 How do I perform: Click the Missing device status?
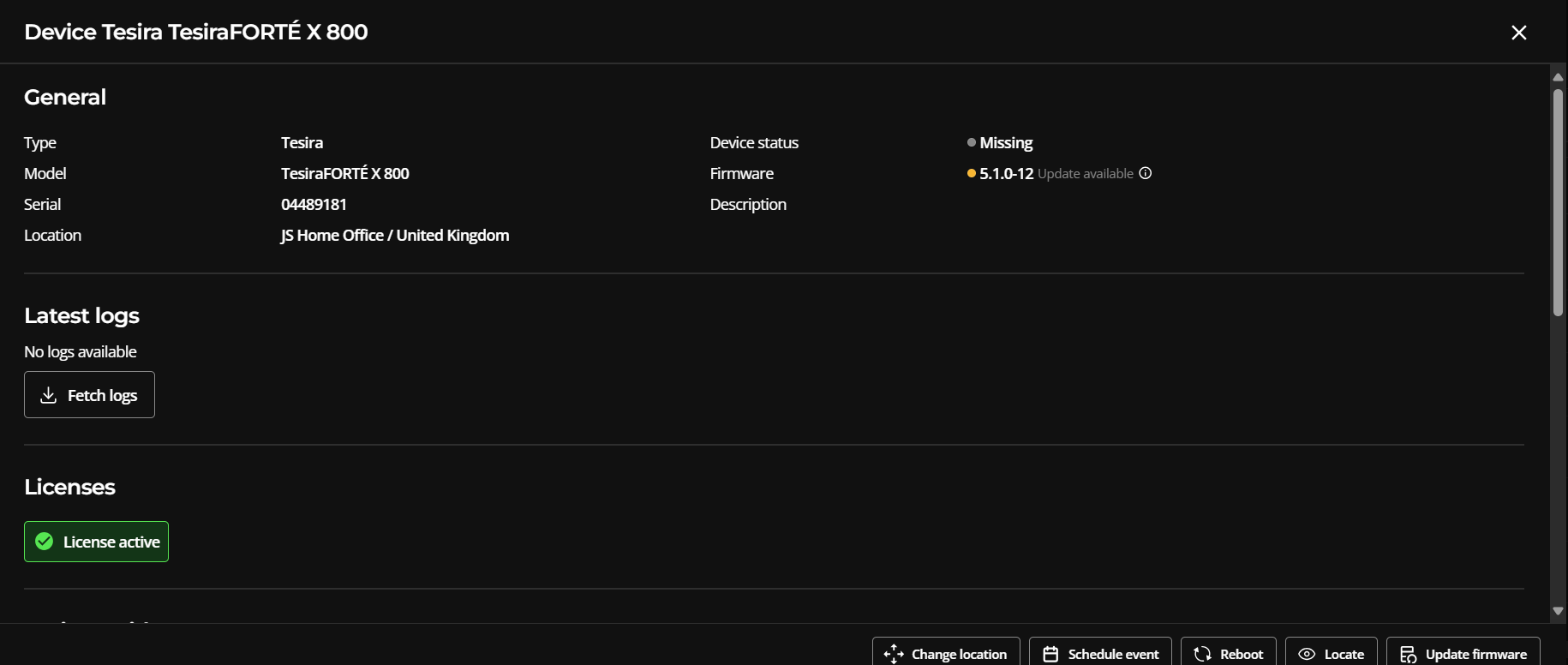pyautogui.click(x=1006, y=142)
